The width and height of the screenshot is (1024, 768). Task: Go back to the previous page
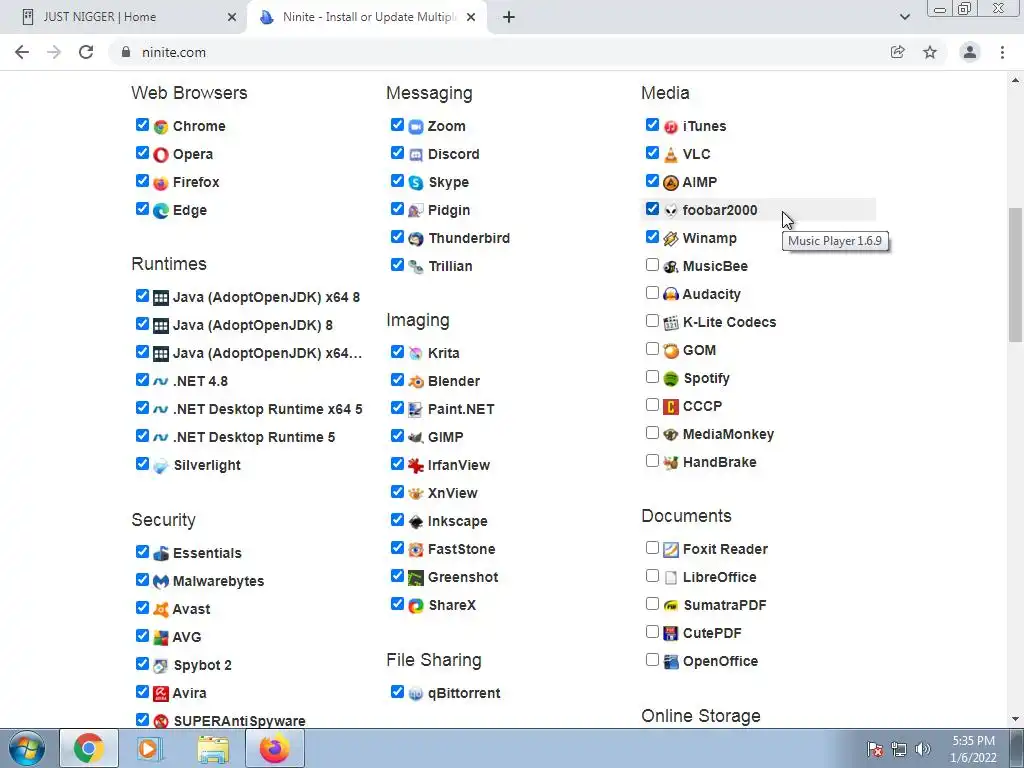pyautogui.click(x=22, y=52)
